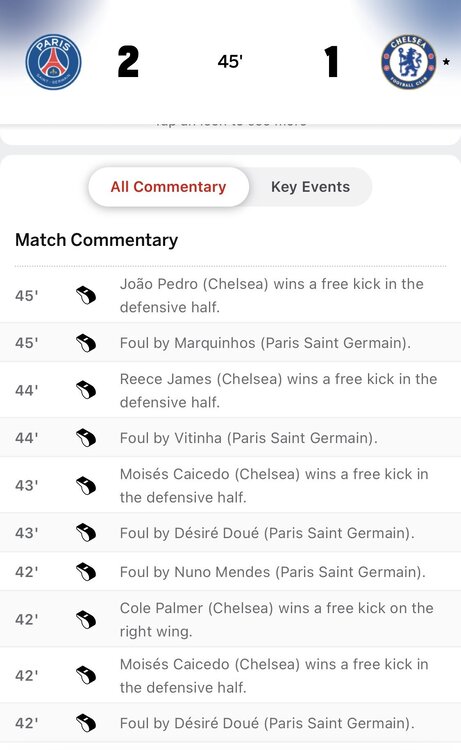Tap whistle icon for 42' Désiré Doué foul

click(86, 723)
